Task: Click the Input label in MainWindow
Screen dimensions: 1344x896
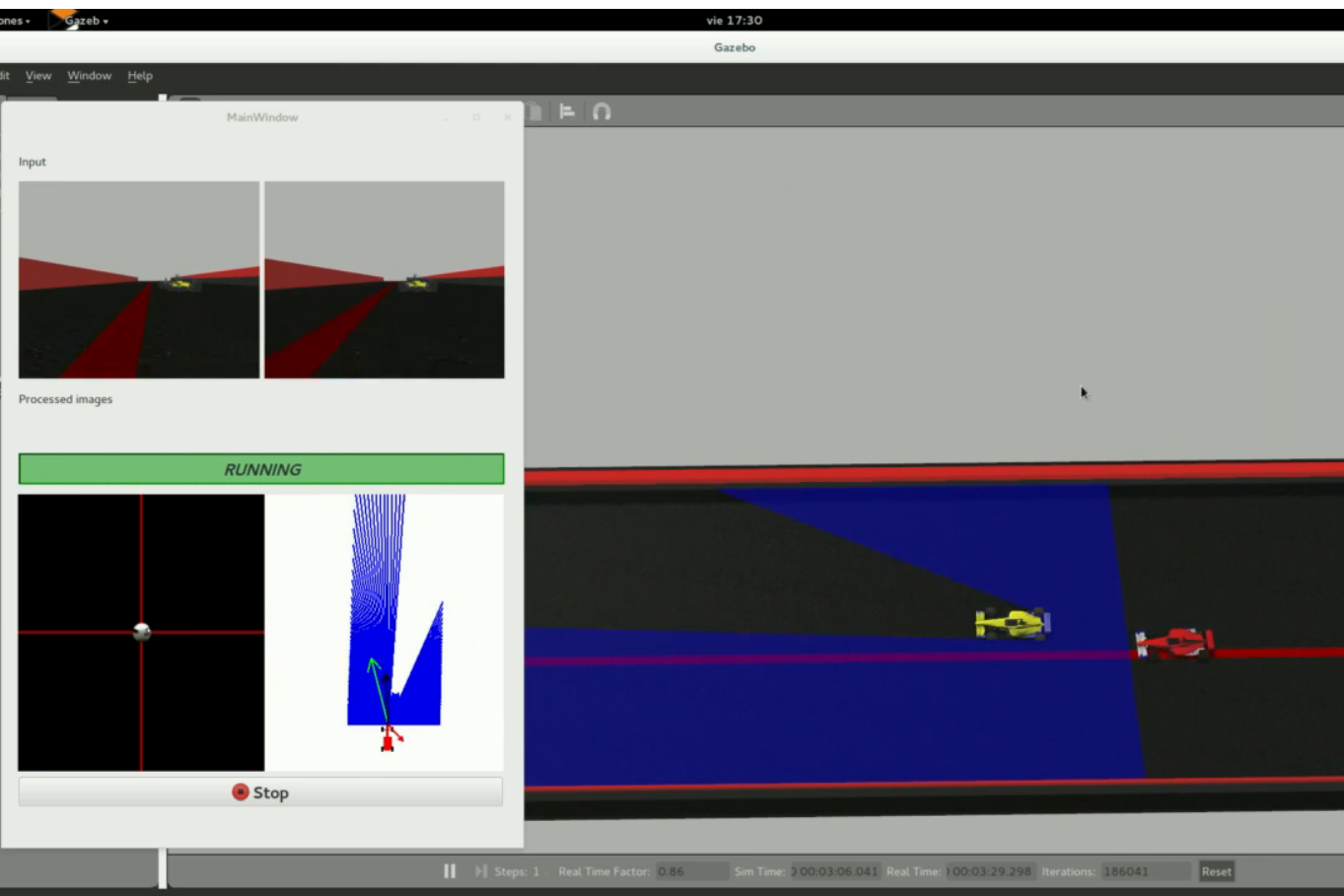Action: [x=33, y=162]
